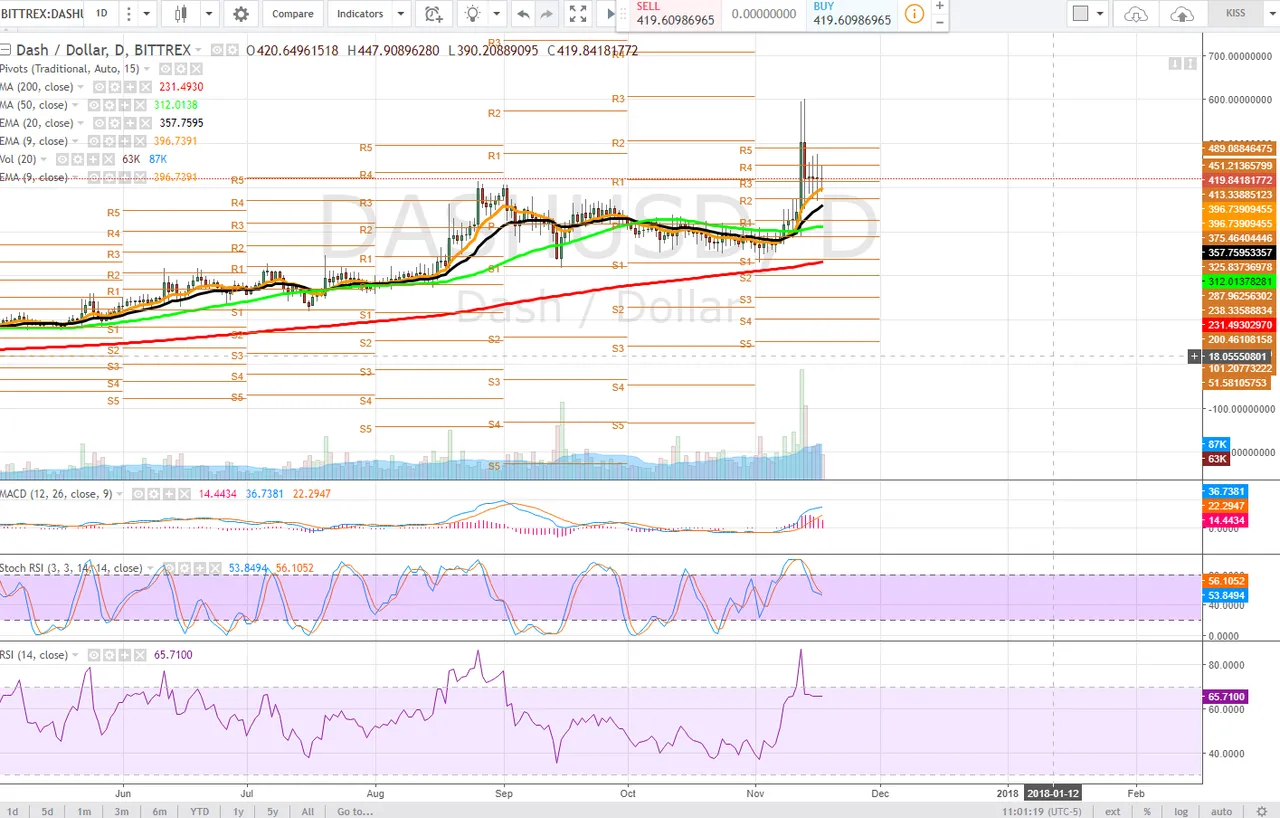This screenshot has height=818, width=1280.
Task: Open the candlestick chart style button
Action: (180, 14)
